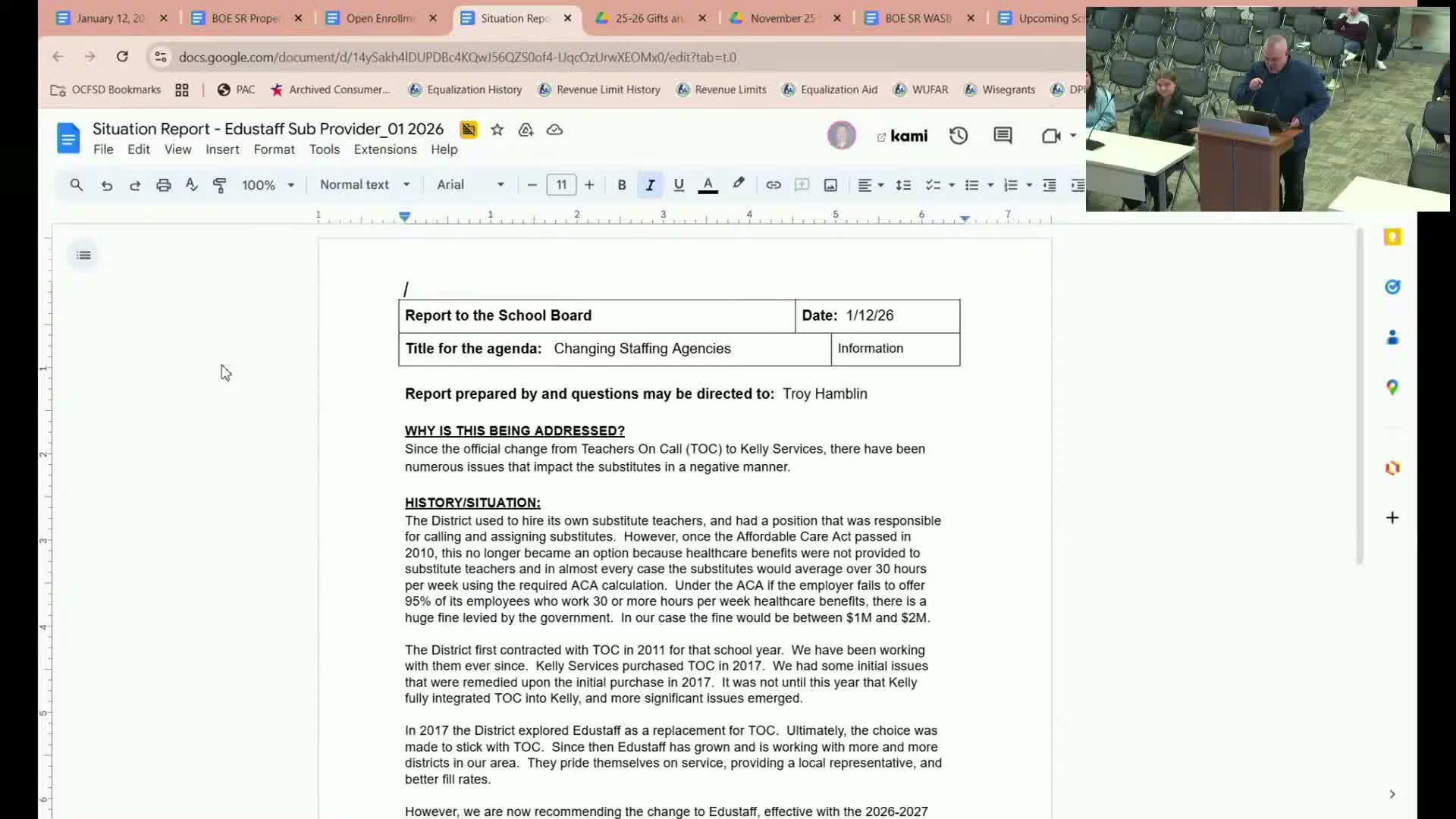The height and width of the screenshot is (819, 1456).
Task: Open the text color picker
Action: (x=708, y=185)
